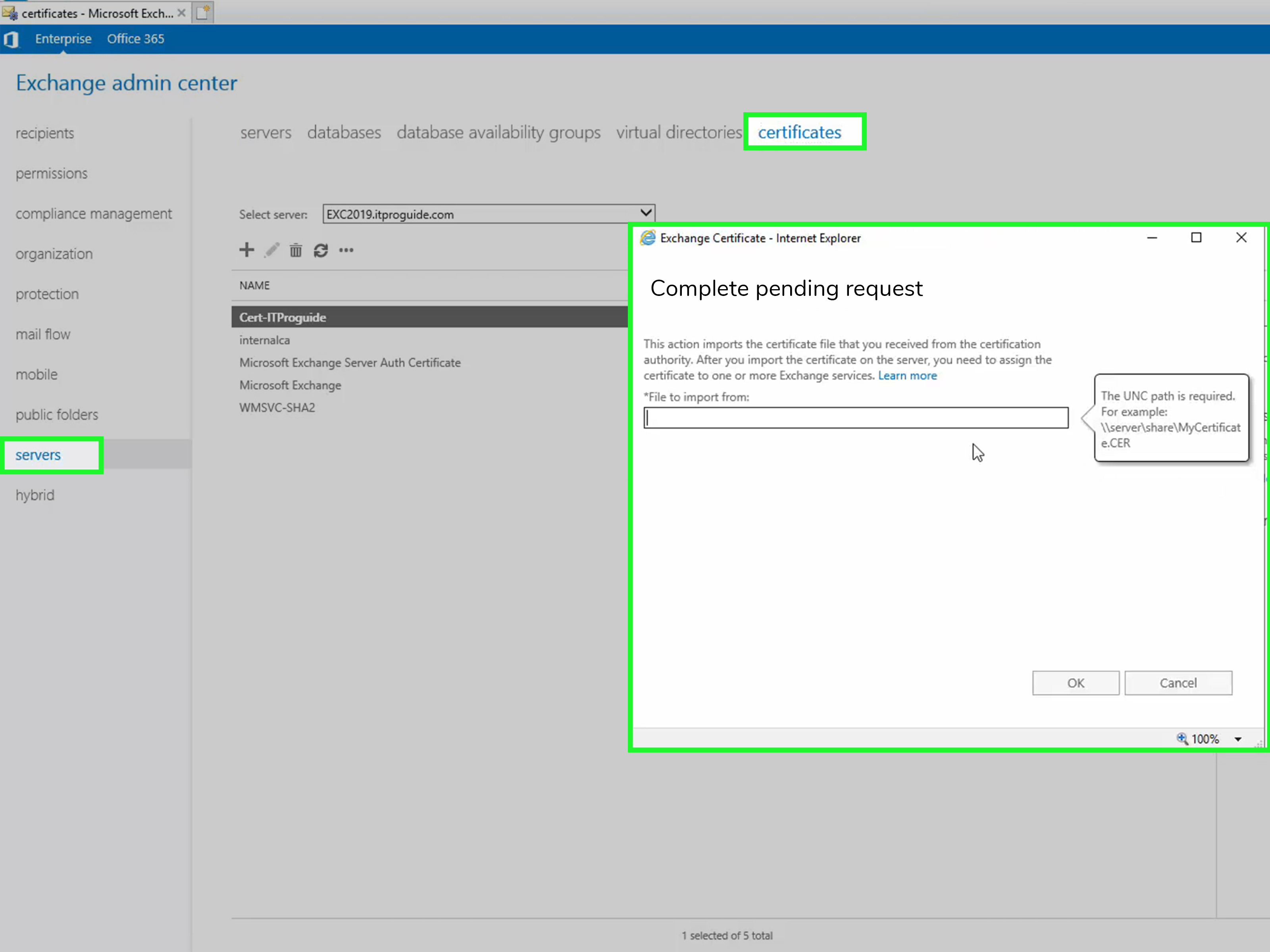Open the protection section
This screenshot has height=952, width=1270.
47,294
